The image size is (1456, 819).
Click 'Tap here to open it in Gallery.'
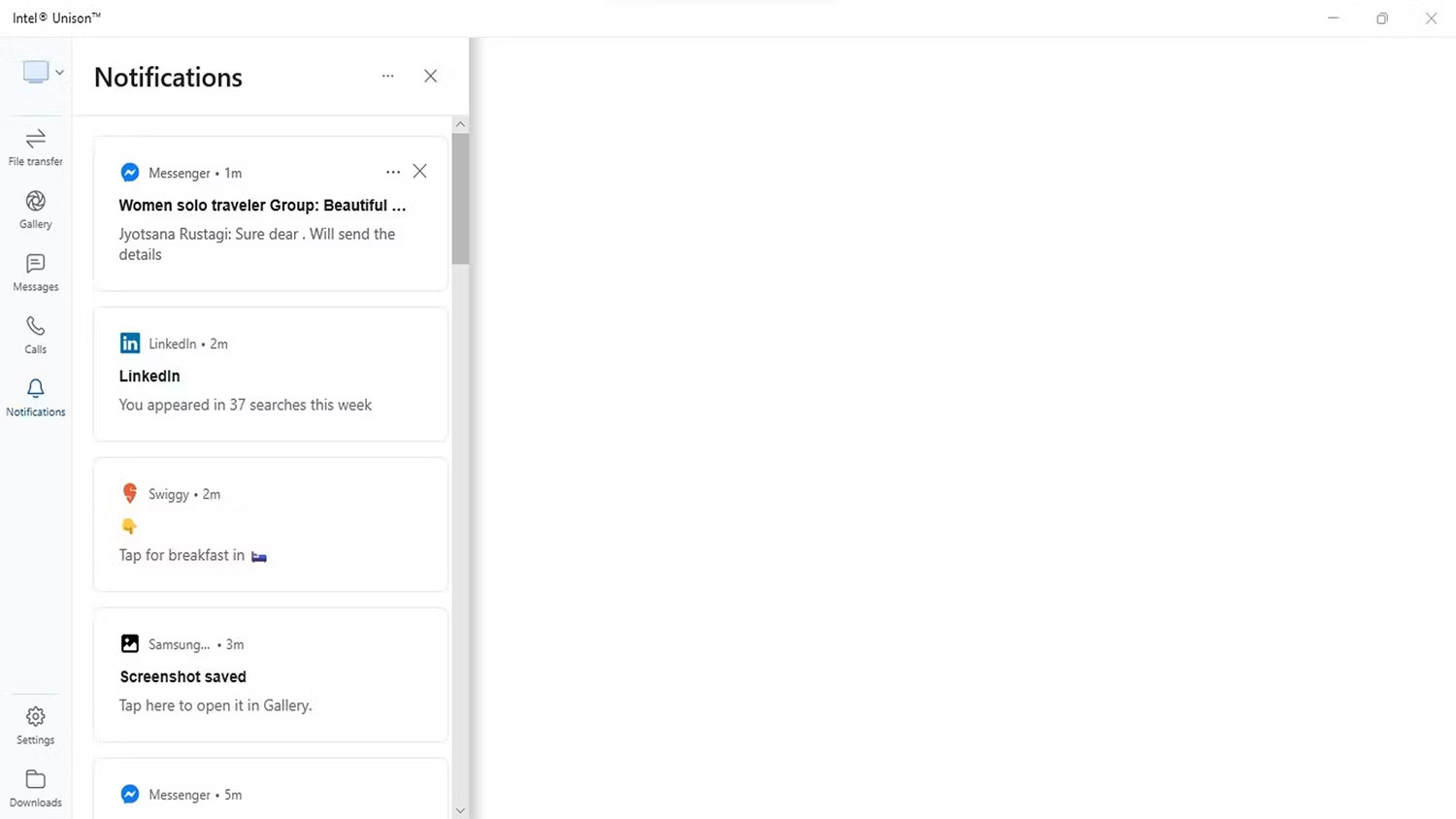point(215,706)
